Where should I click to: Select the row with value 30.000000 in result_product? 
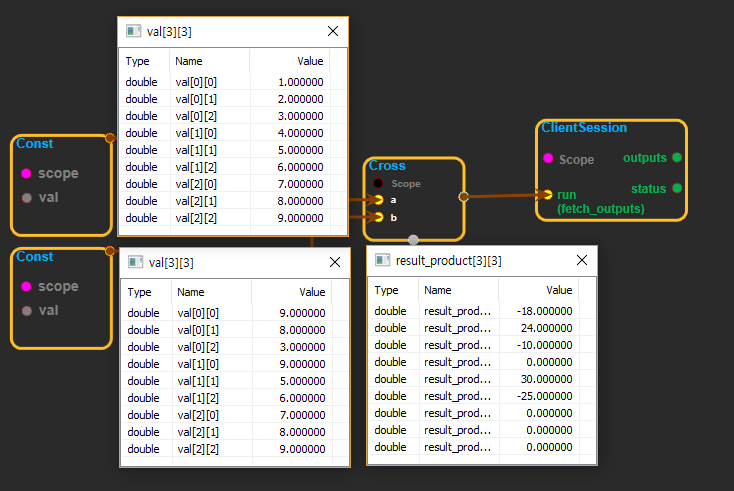pos(482,379)
